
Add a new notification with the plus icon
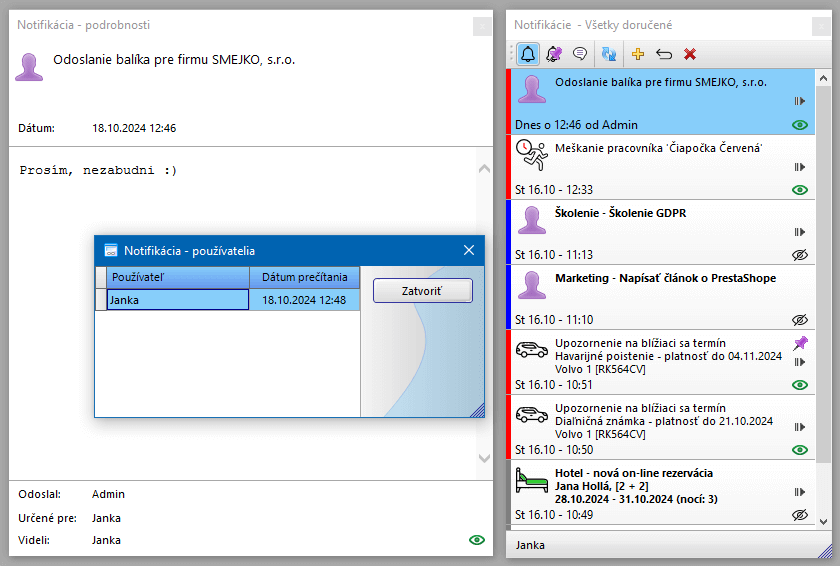pyautogui.click(x=638, y=54)
